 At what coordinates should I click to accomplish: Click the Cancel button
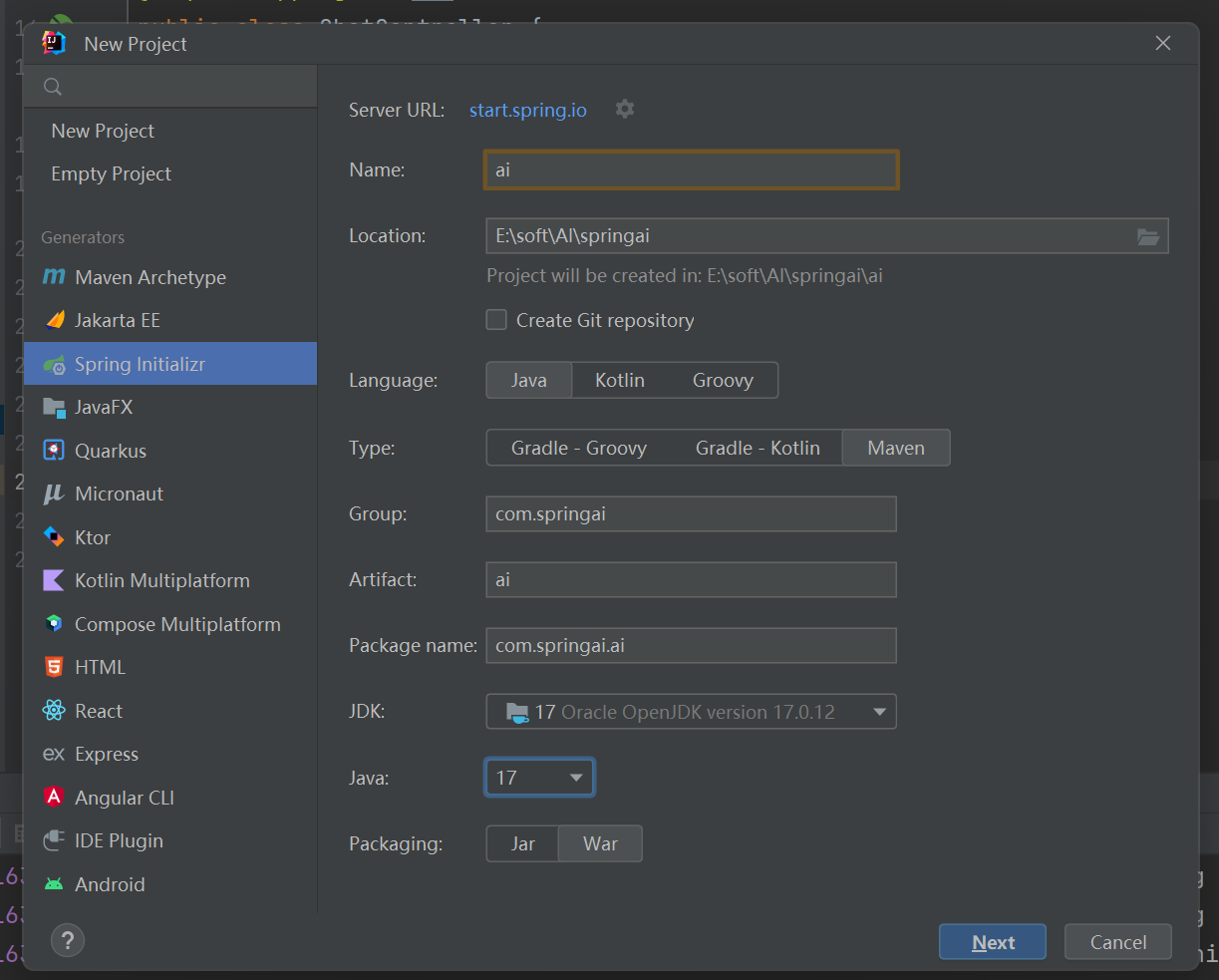(x=1118, y=942)
